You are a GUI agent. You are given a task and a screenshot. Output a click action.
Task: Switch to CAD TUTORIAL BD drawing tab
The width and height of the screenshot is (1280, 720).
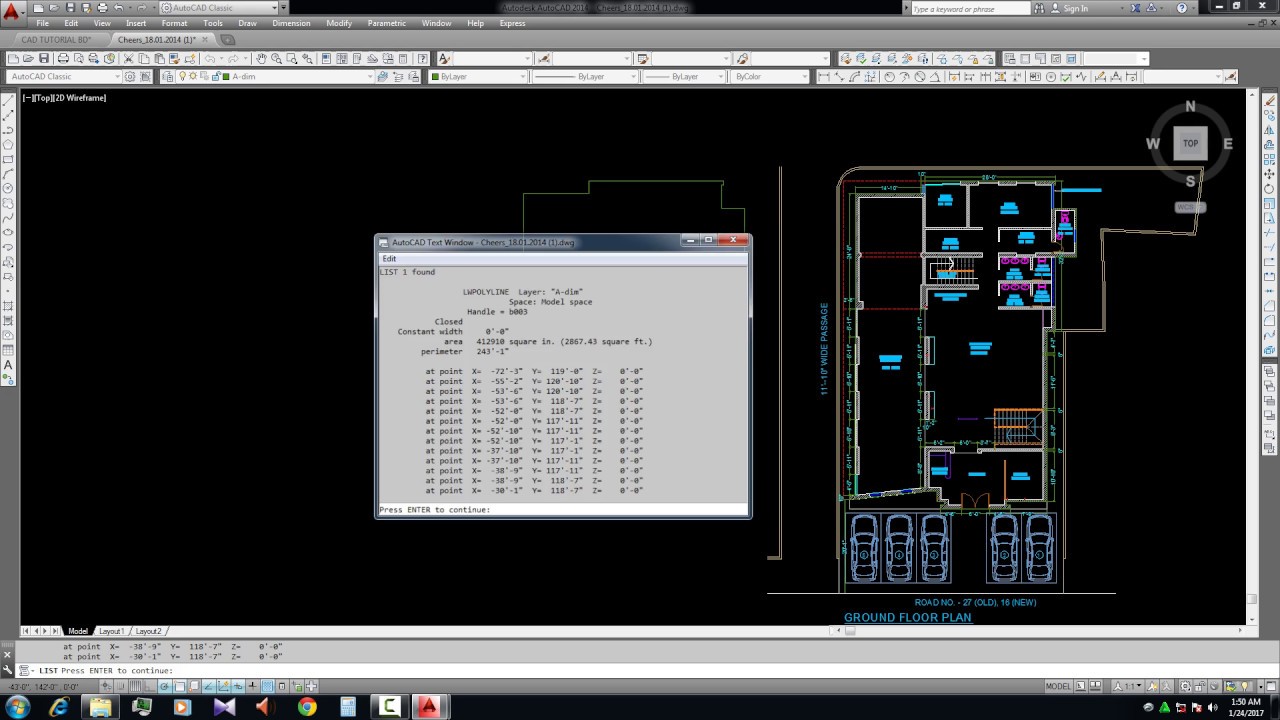56,40
